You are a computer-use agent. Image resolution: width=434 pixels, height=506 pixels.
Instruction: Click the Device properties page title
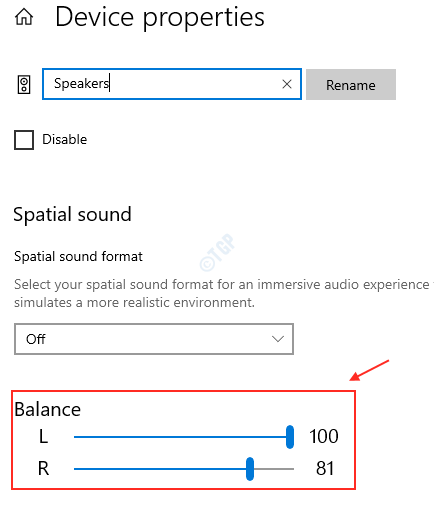[x=160, y=17]
